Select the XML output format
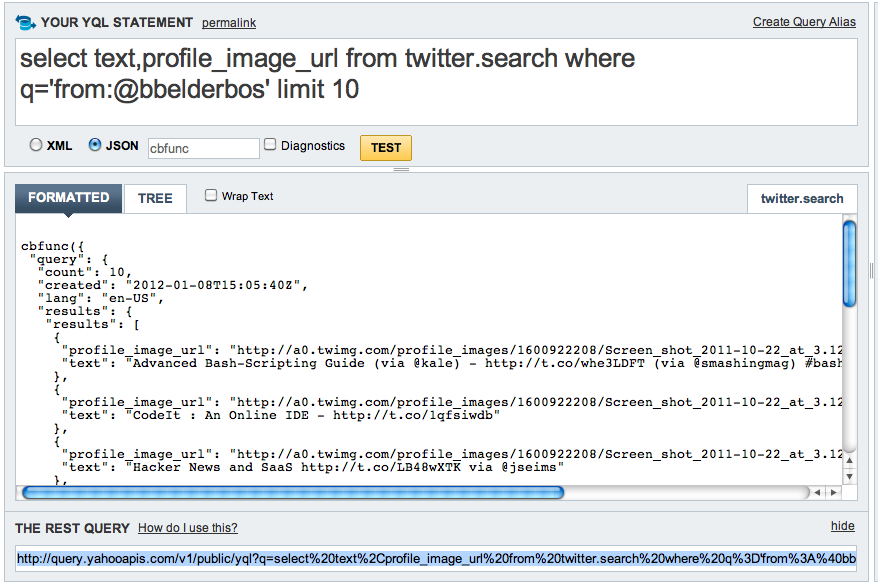Image resolution: width=878 pixels, height=582 pixels. [36, 145]
